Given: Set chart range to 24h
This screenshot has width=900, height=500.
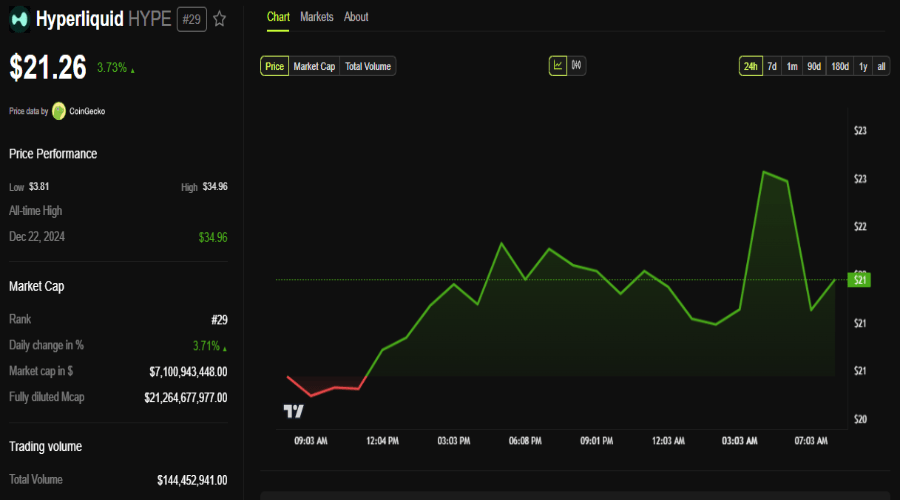Looking at the screenshot, I should point(751,66).
